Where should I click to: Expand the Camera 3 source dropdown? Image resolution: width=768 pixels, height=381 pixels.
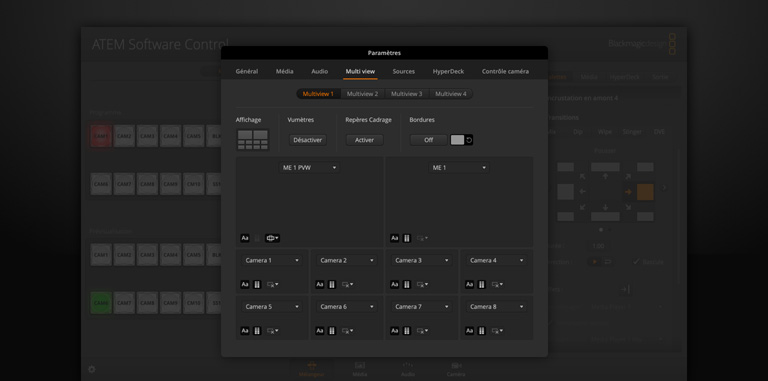click(x=422, y=260)
